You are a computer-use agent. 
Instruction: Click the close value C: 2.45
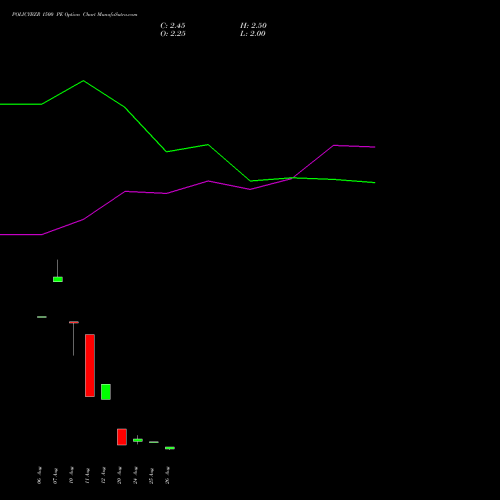173,26
